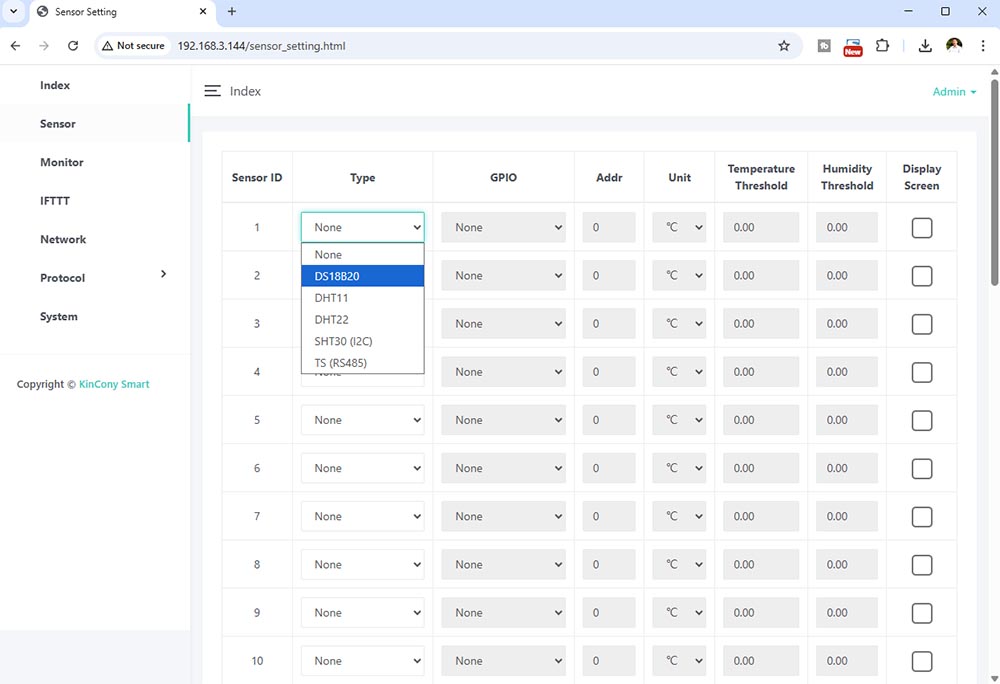1000x684 pixels.
Task: Click the browser profile avatar icon
Action: 954,46
